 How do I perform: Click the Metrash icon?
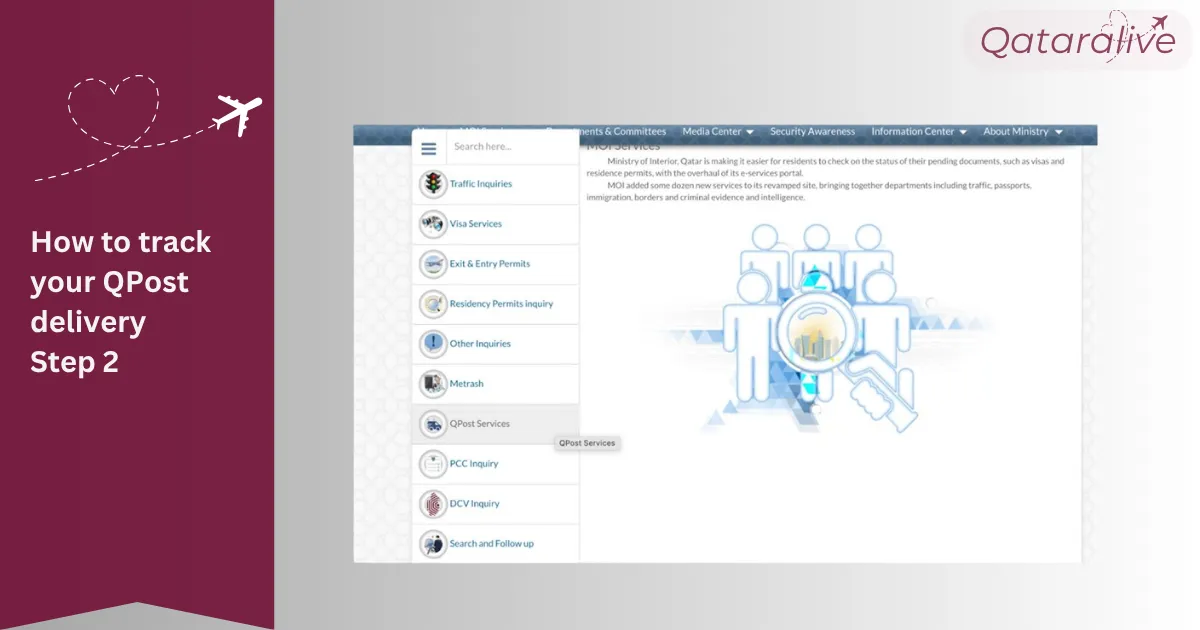pos(433,384)
